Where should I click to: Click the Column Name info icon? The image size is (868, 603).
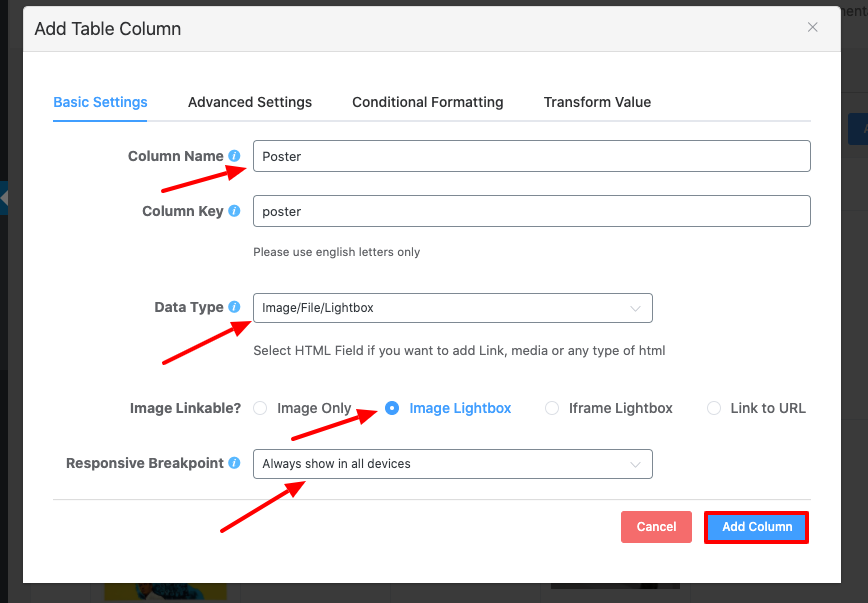(x=234, y=156)
